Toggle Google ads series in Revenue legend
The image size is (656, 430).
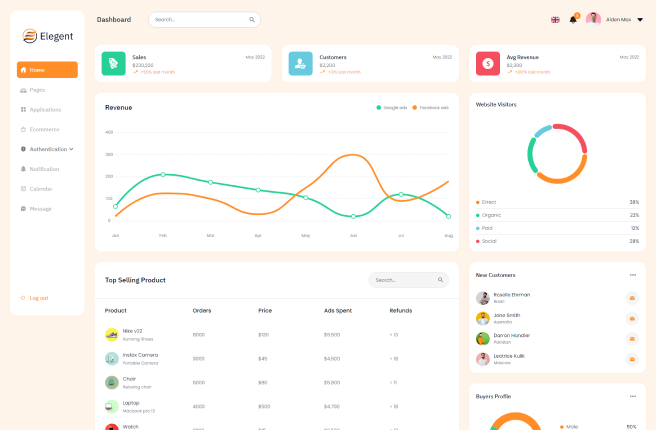(392, 107)
